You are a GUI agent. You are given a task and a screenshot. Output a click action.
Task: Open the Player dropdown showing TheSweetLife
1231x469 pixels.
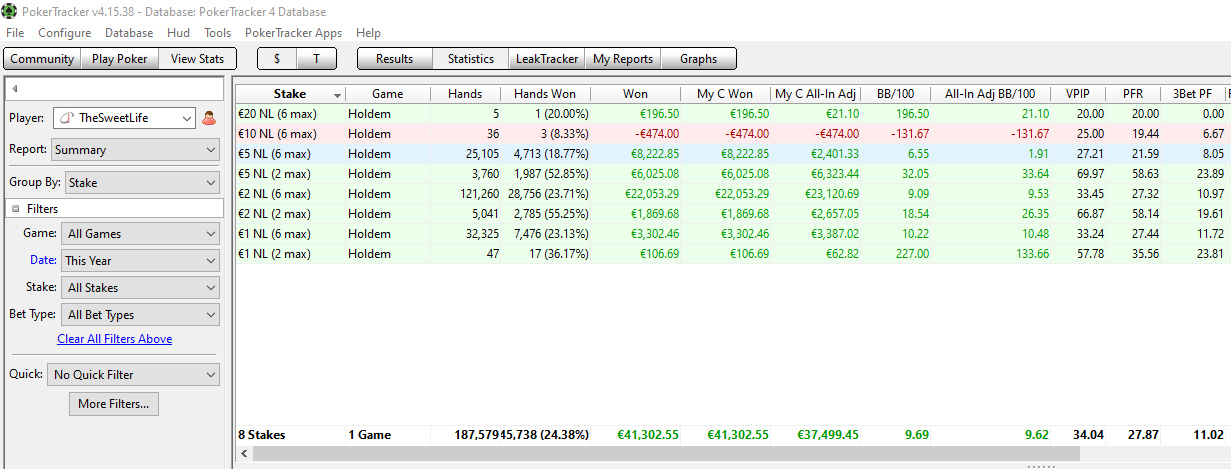point(124,118)
